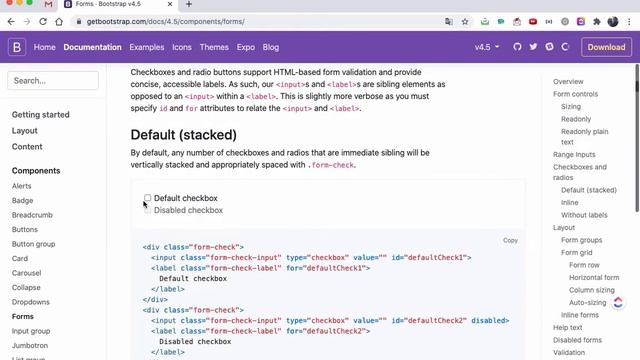This screenshot has height=360, width=640.
Task: Open Blog in navbar
Action: 271,47
